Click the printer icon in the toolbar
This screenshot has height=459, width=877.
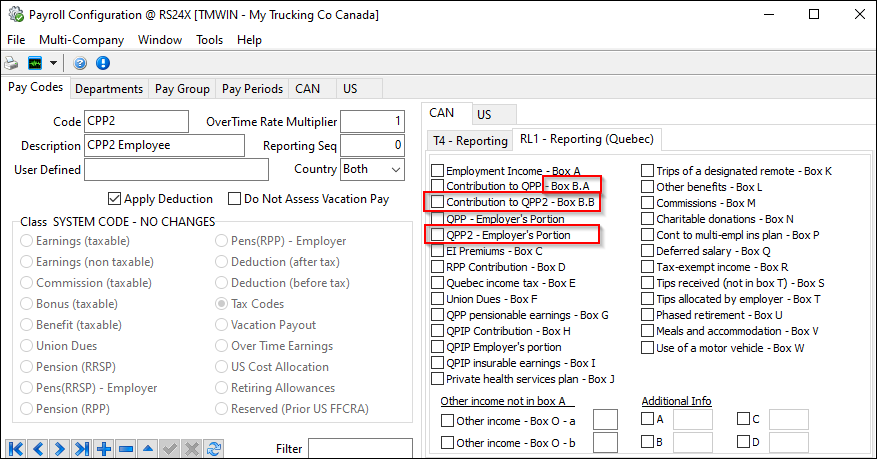point(11,63)
